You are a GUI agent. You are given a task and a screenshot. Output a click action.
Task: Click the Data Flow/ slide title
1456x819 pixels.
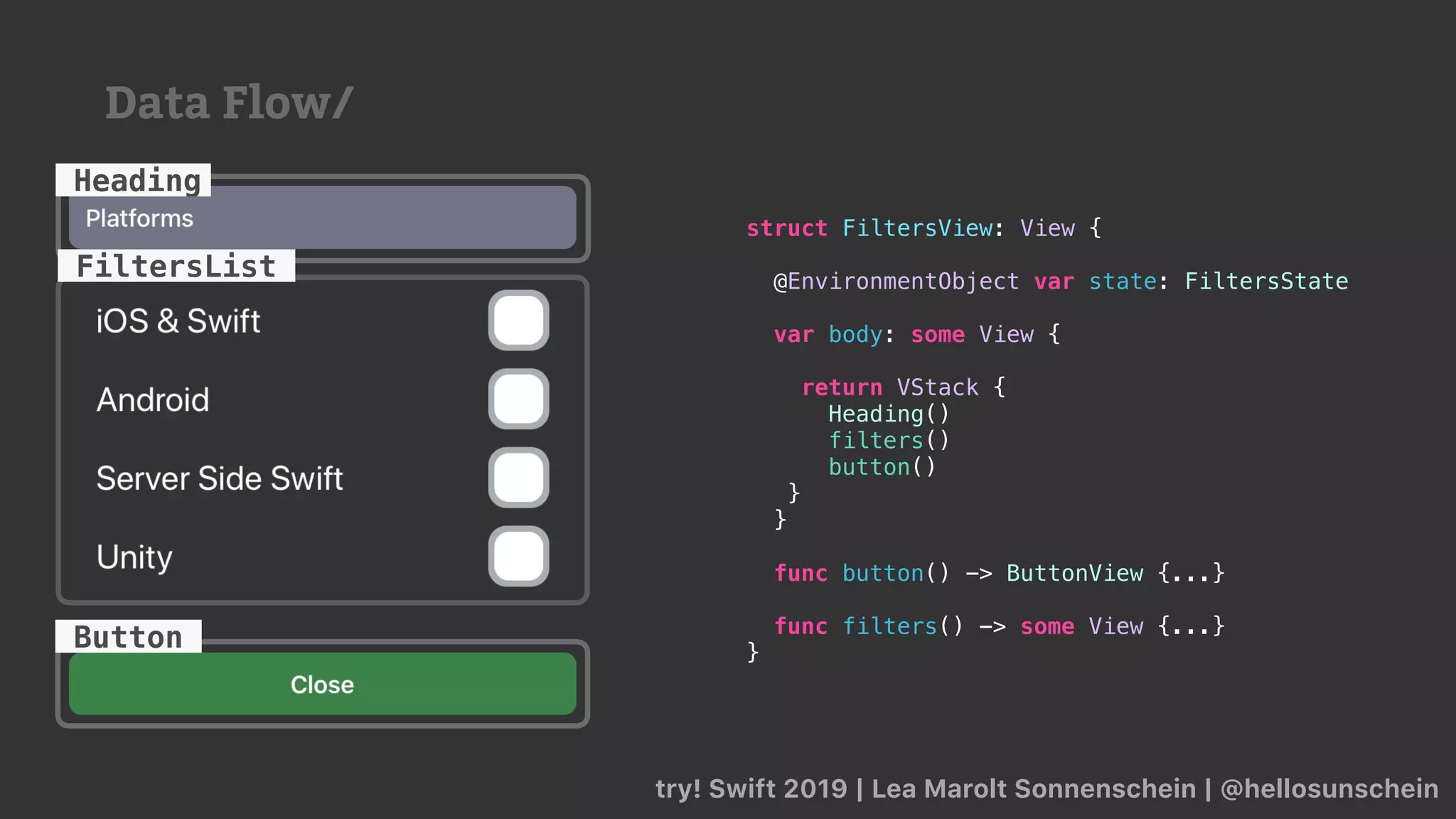tap(229, 102)
